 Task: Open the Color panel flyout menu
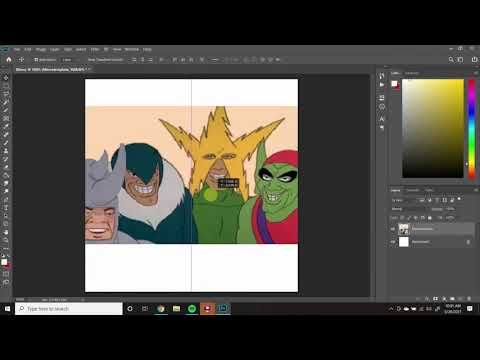click(476, 73)
